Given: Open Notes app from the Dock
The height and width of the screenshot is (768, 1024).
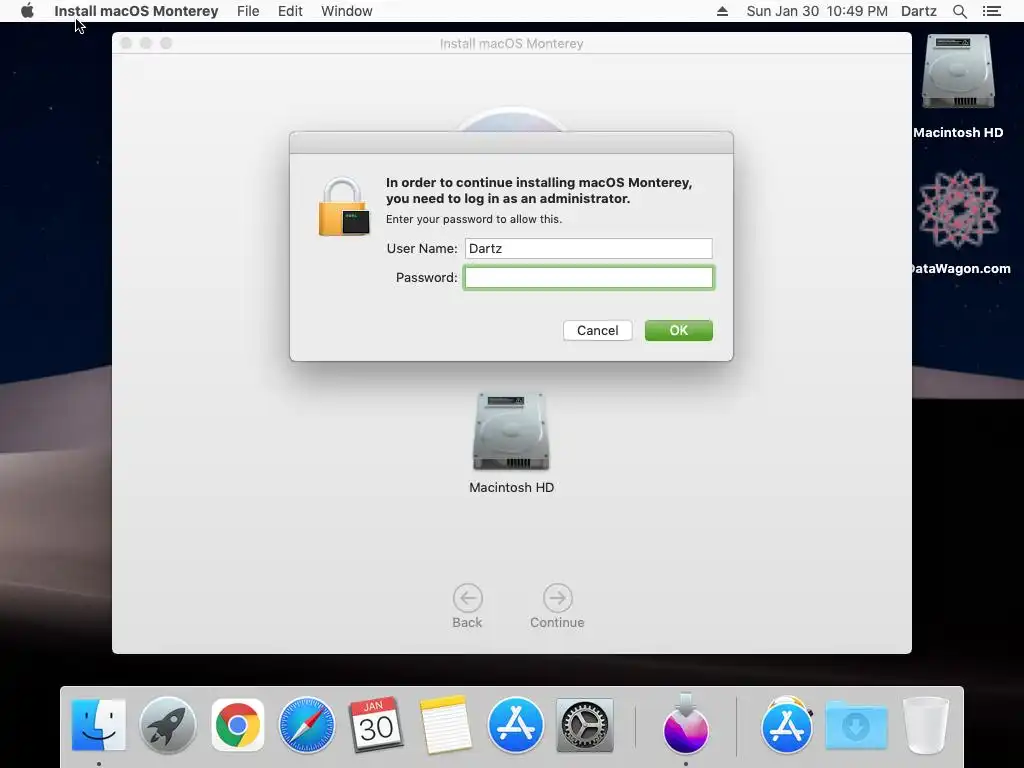Looking at the screenshot, I should pos(445,725).
